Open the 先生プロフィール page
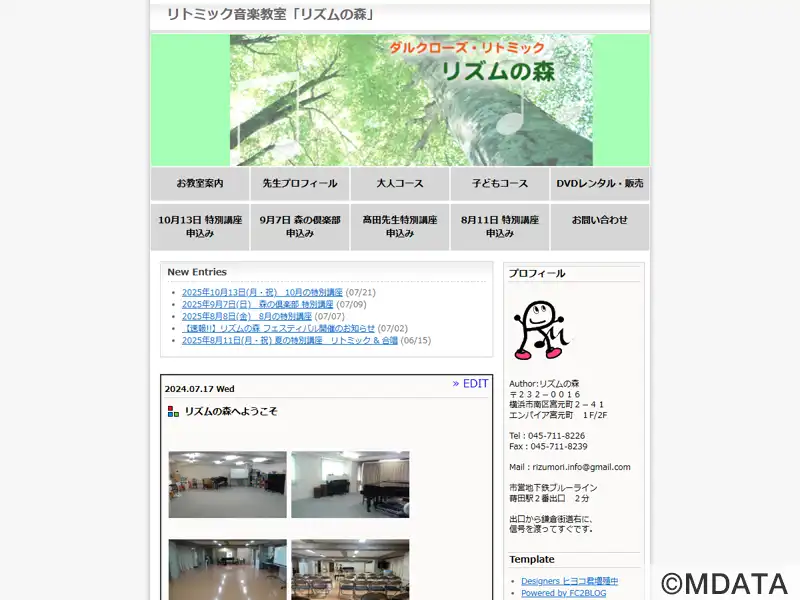The height and width of the screenshot is (600, 800). 300,184
